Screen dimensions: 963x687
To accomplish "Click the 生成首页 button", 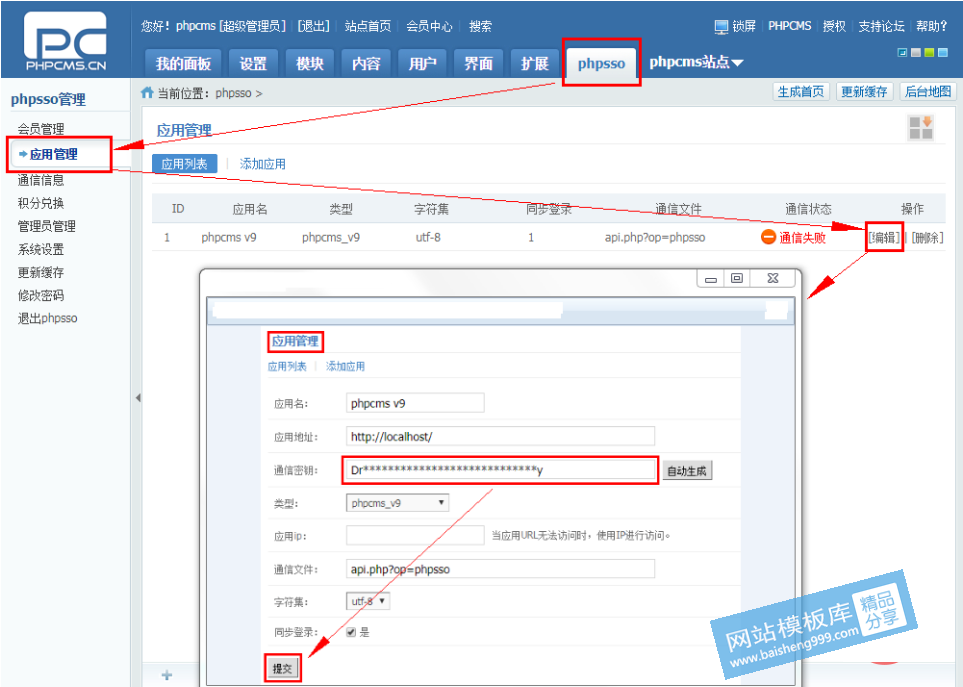I will click(801, 91).
